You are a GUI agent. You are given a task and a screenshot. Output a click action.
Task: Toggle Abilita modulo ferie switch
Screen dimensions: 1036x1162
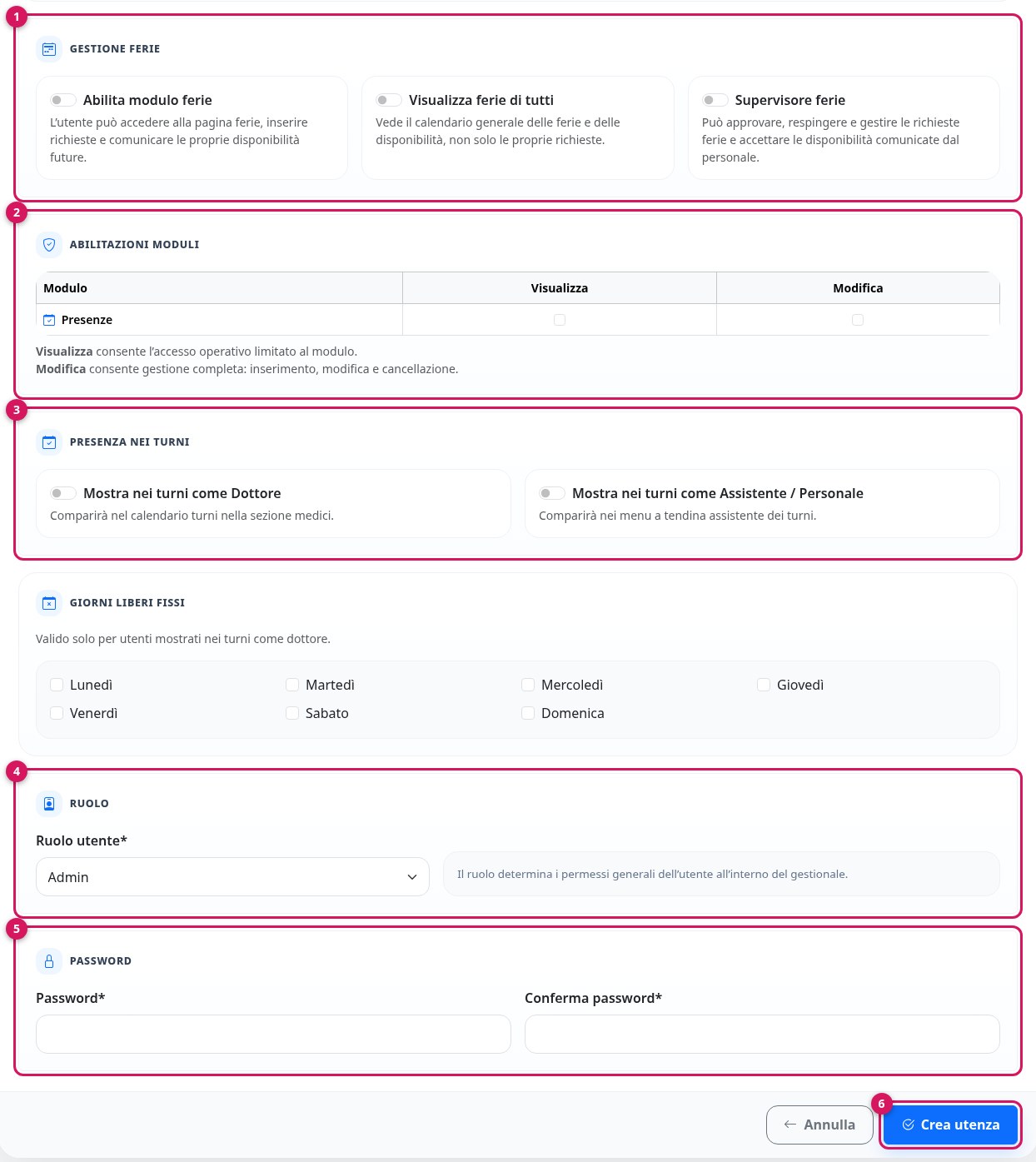coord(63,100)
